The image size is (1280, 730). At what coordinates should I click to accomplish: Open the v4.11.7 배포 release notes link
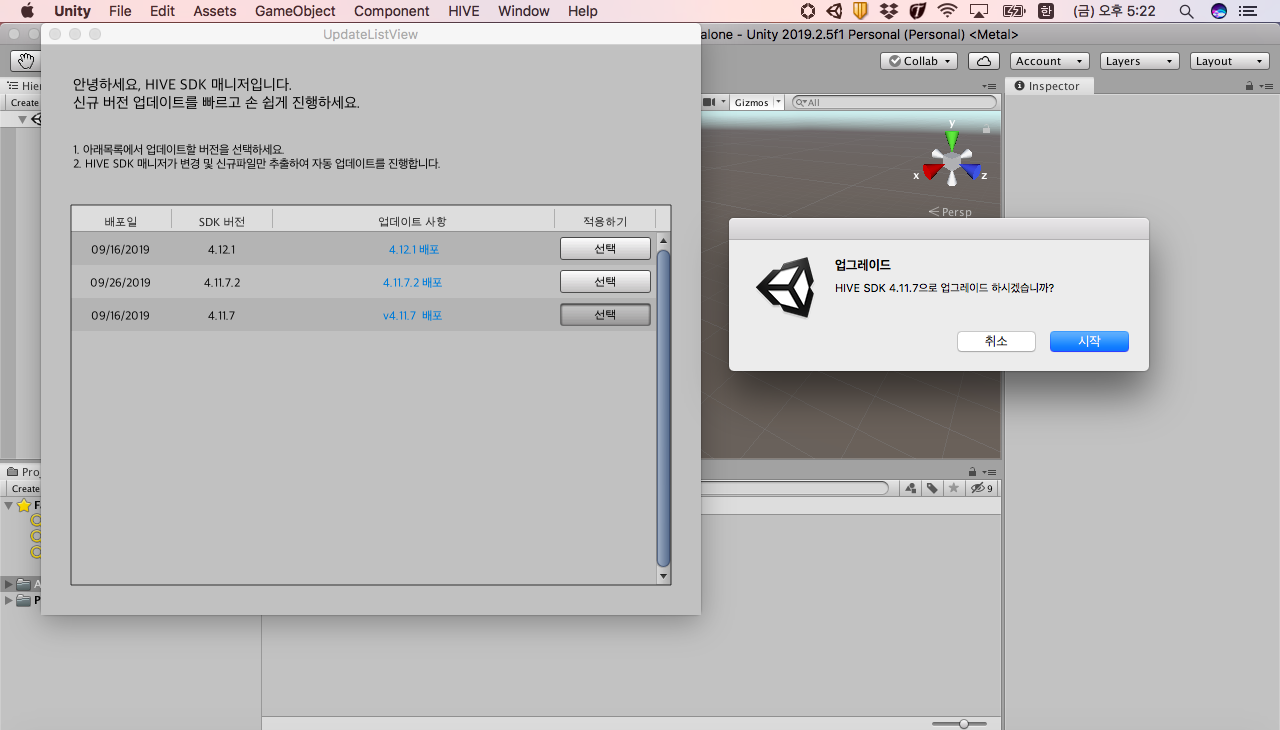[412, 315]
